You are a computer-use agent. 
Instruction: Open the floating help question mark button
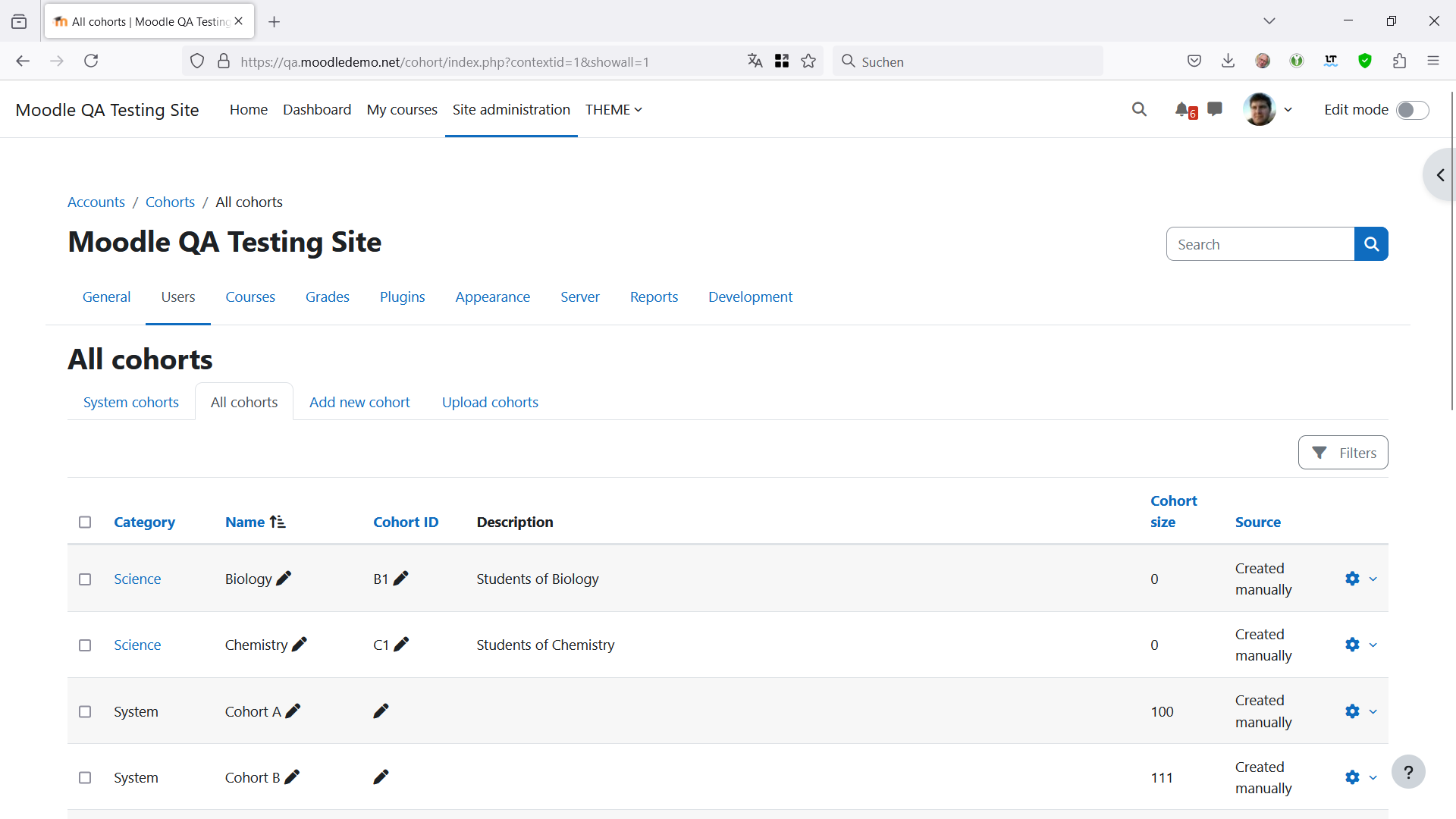click(1408, 772)
